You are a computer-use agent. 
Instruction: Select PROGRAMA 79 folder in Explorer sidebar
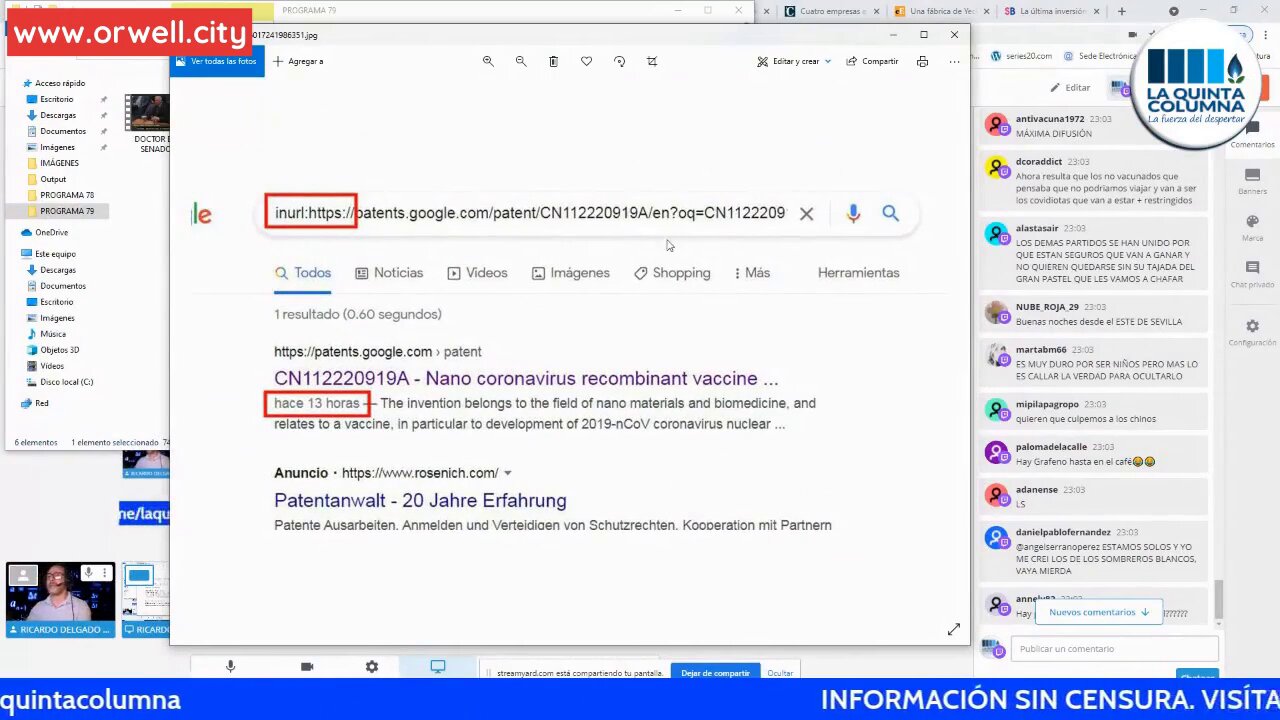point(67,211)
